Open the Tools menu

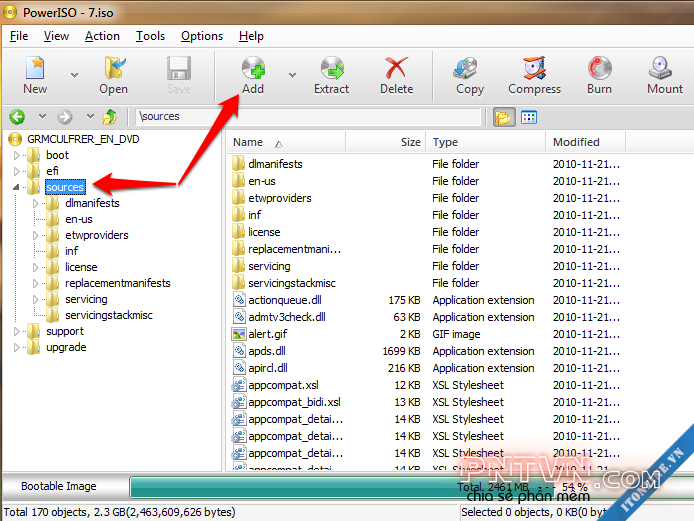click(150, 36)
